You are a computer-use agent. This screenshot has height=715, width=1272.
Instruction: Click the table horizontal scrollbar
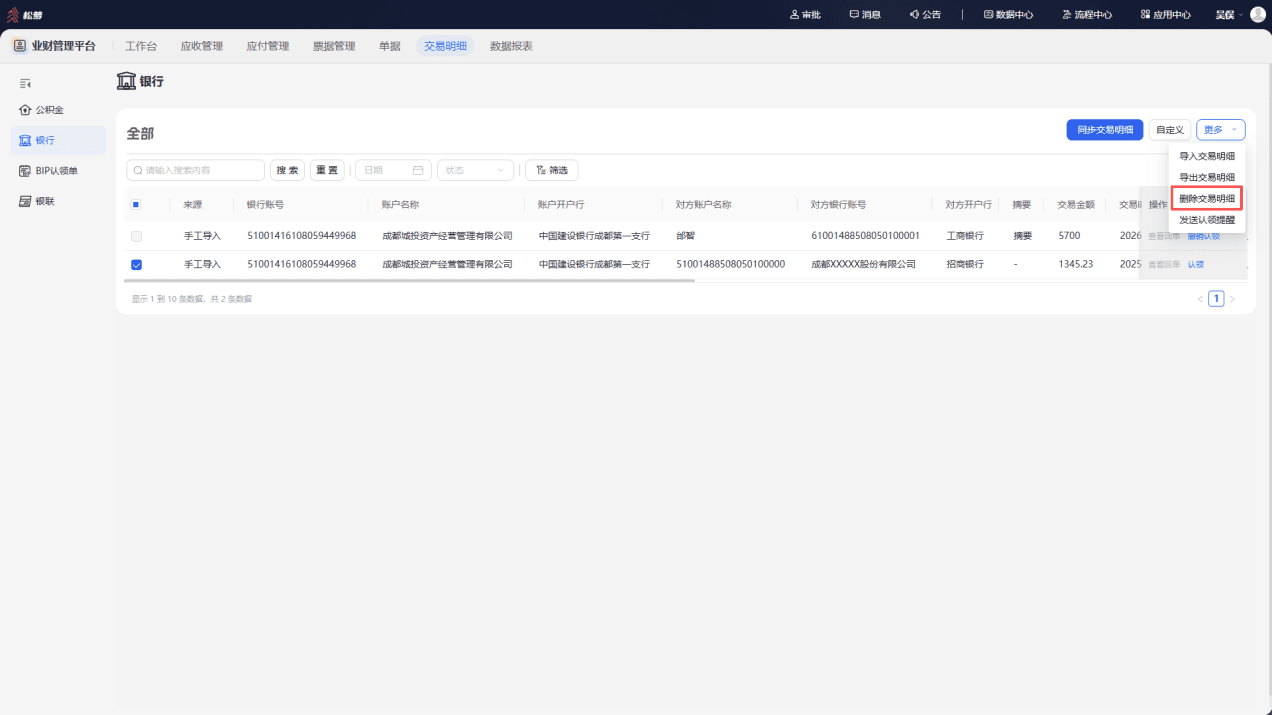coord(409,281)
